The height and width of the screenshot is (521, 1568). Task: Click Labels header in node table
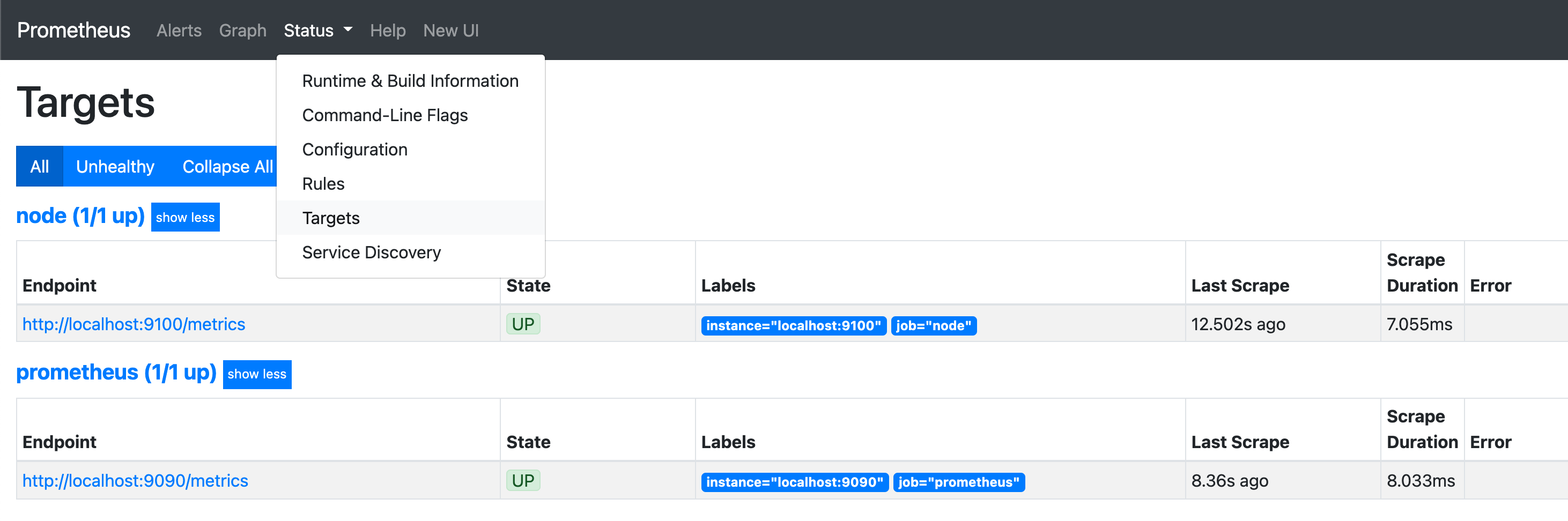(728, 286)
